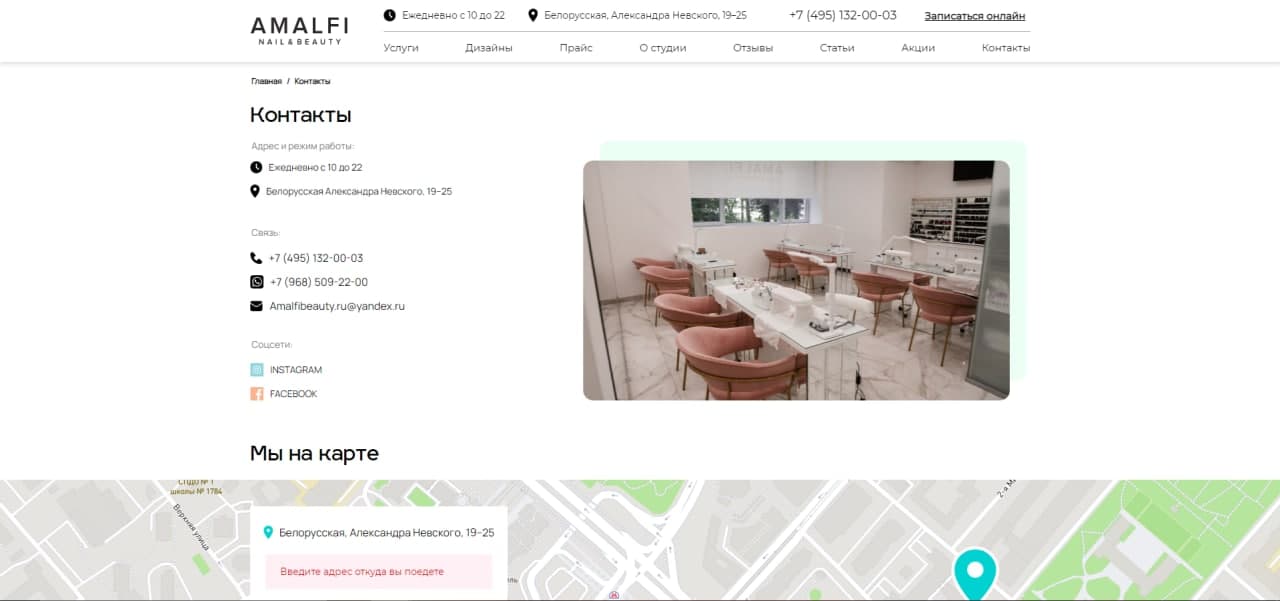Click contacts address Белорусская Александра Невского, 19-25
The image size is (1280, 601).
(359, 191)
